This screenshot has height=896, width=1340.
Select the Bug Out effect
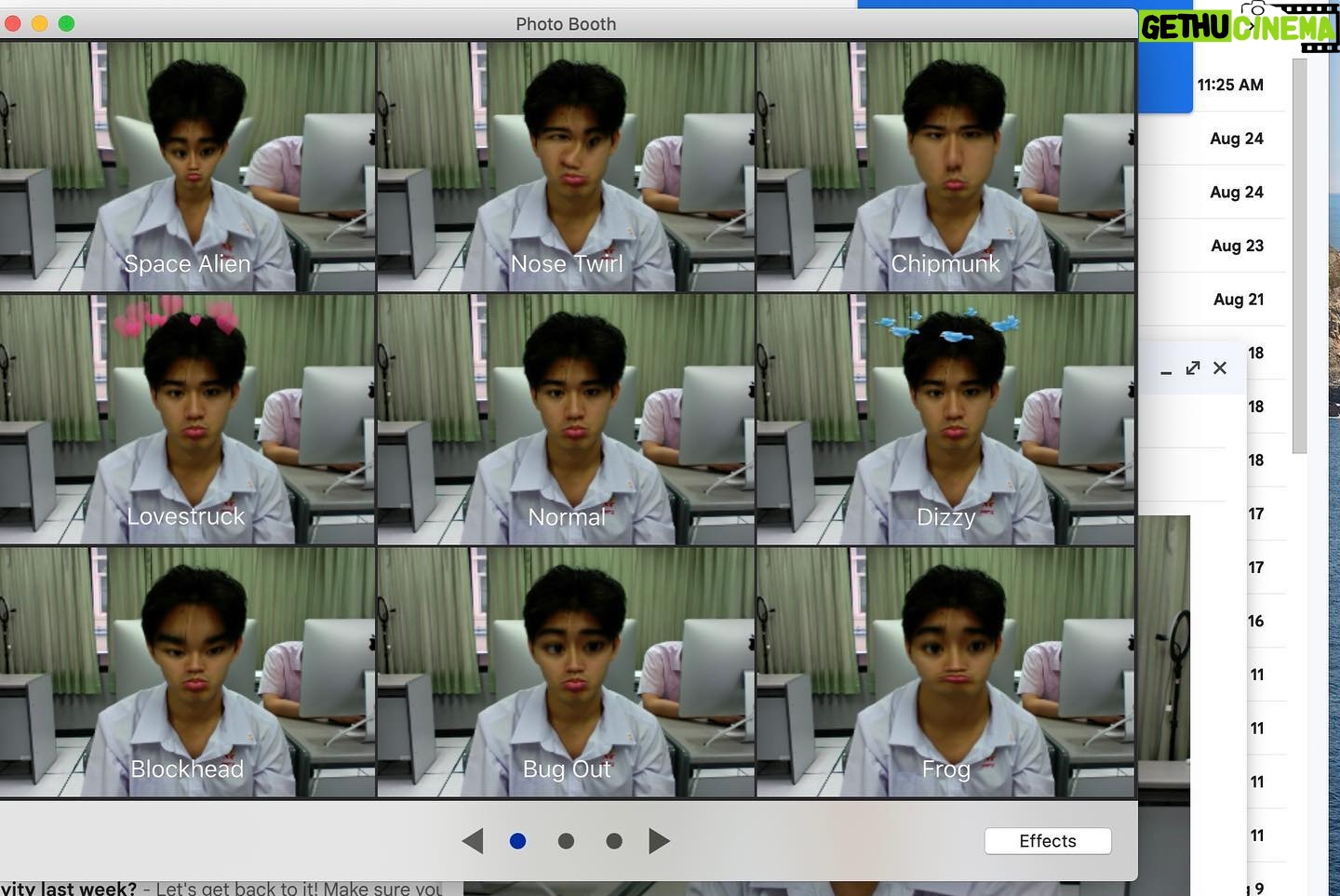(566, 673)
